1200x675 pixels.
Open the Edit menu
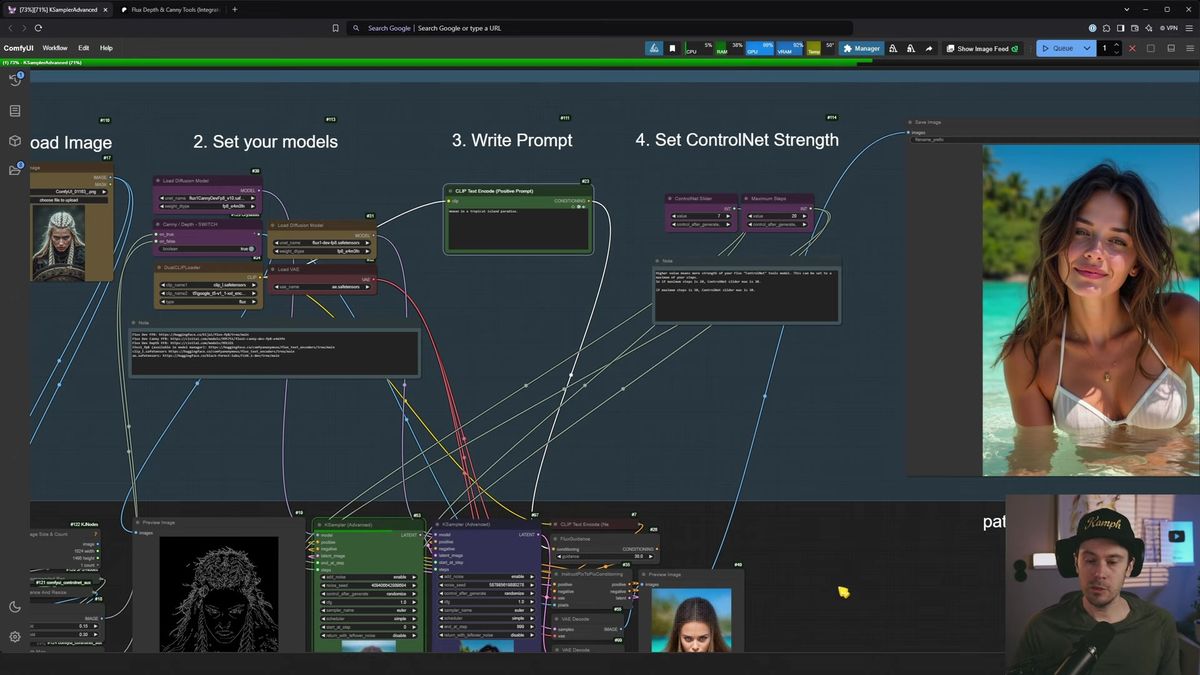[84, 48]
